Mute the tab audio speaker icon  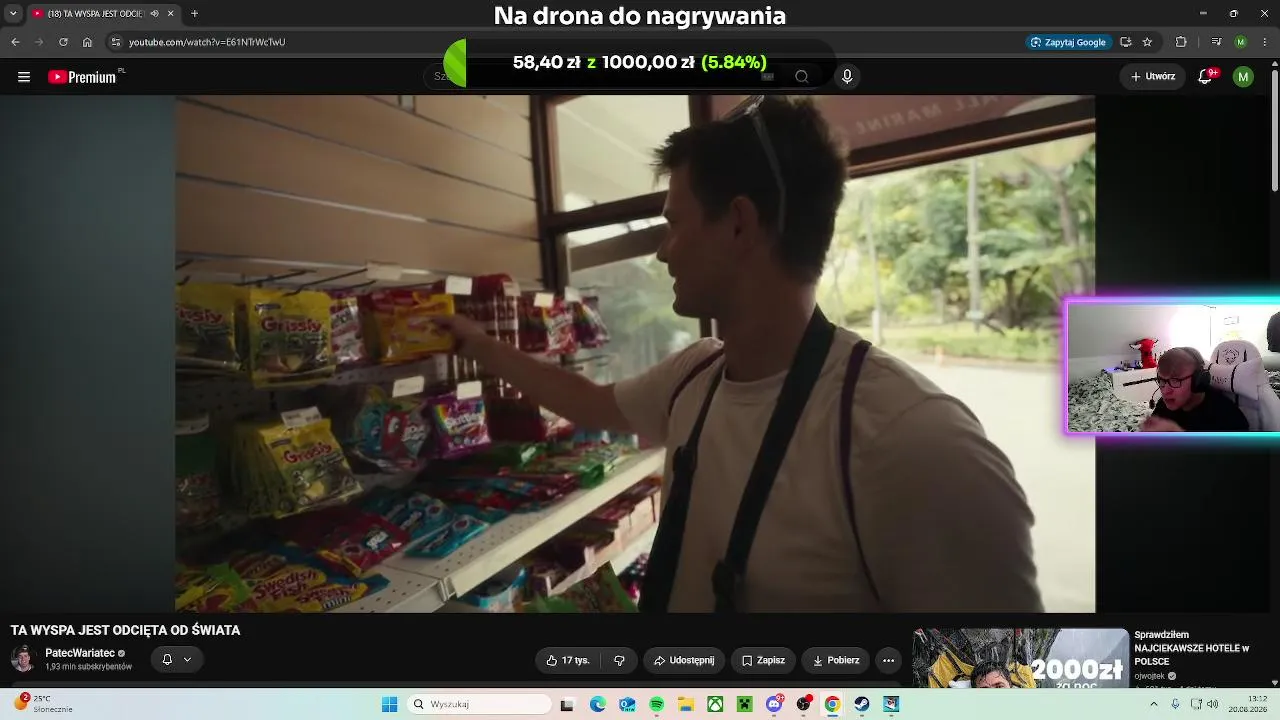(154, 14)
